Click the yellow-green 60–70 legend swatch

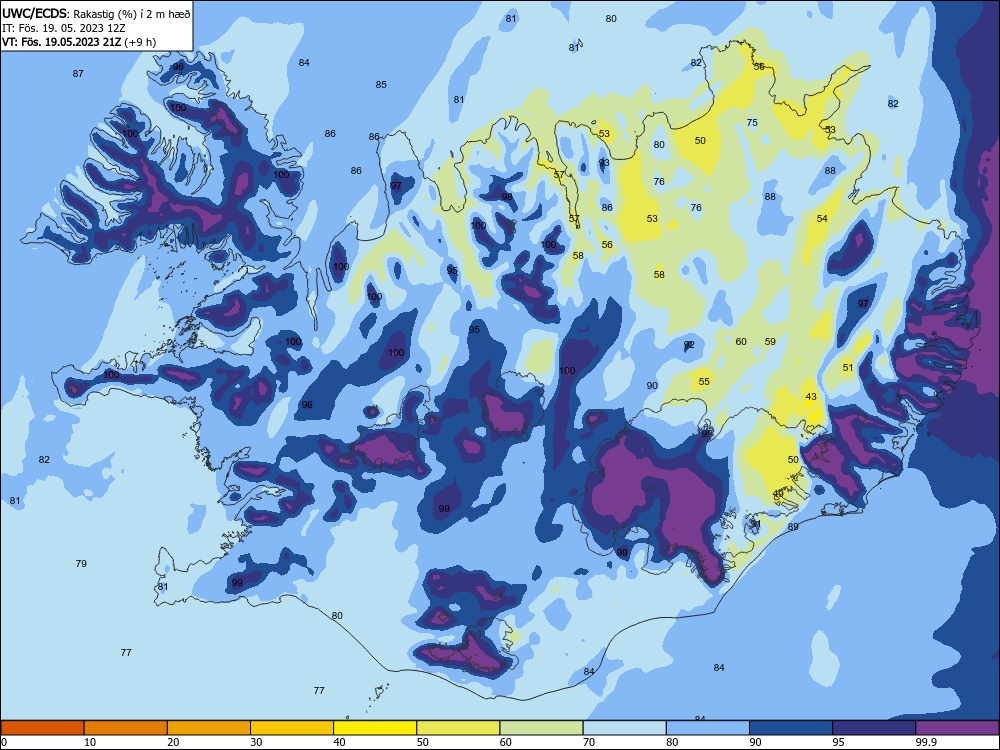click(x=541, y=728)
